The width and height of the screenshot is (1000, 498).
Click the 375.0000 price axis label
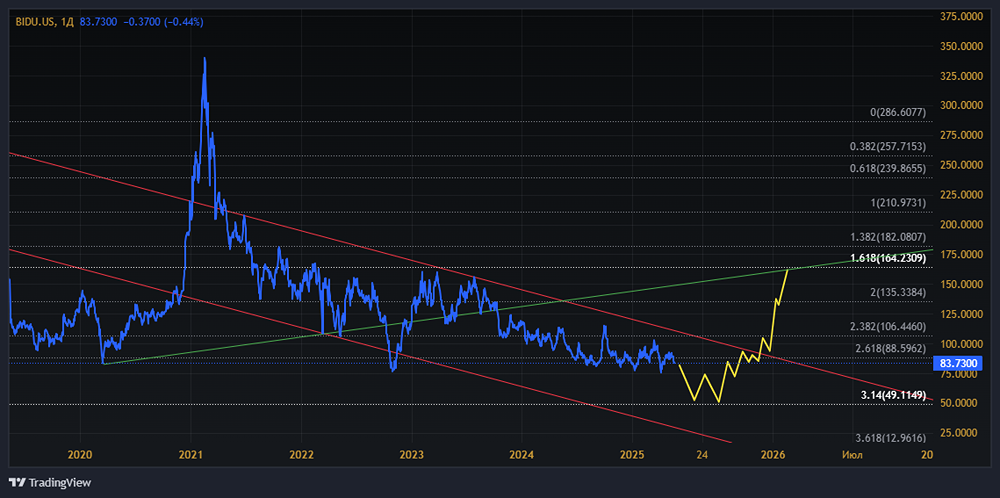(960, 15)
